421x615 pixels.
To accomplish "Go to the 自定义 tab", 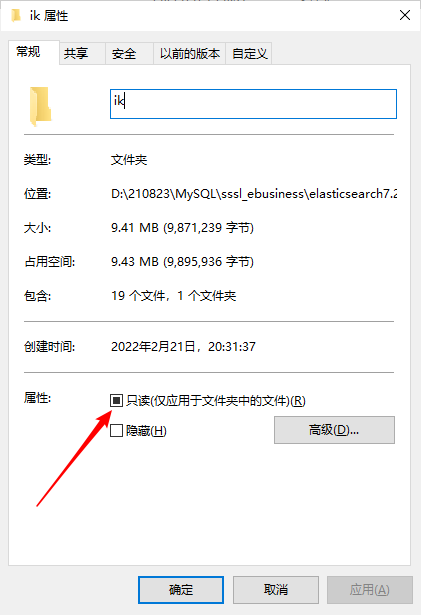I will (250, 53).
